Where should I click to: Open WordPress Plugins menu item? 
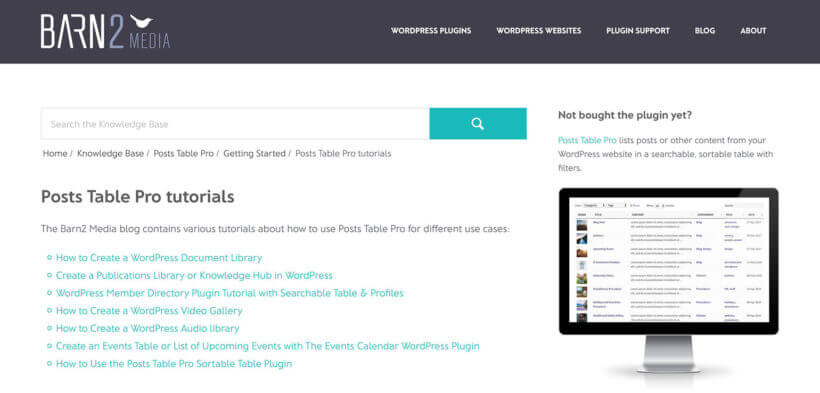coord(431,31)
